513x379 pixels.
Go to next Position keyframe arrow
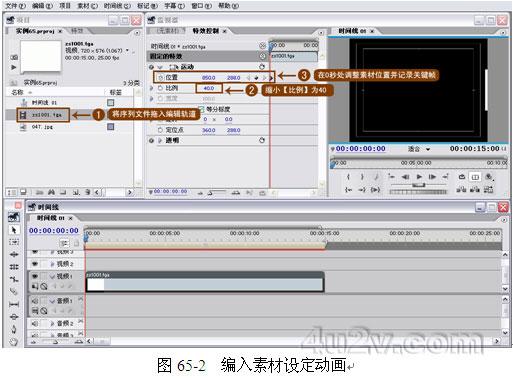(265, 78)
